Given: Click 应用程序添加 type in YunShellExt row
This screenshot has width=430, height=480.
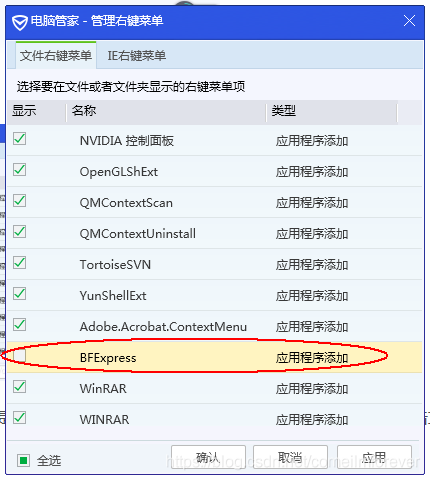Looking at the screenshot, I should (x=312, y=296).
